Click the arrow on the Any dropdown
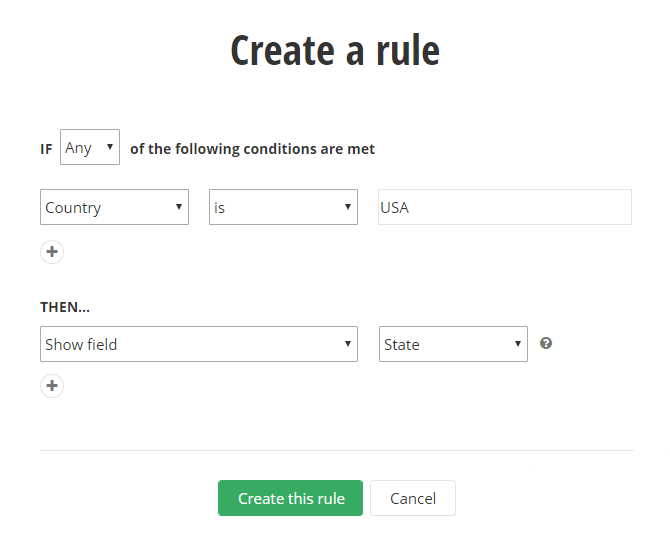Image resolution: width=670 pixels, height=549 pixels. 109,147
